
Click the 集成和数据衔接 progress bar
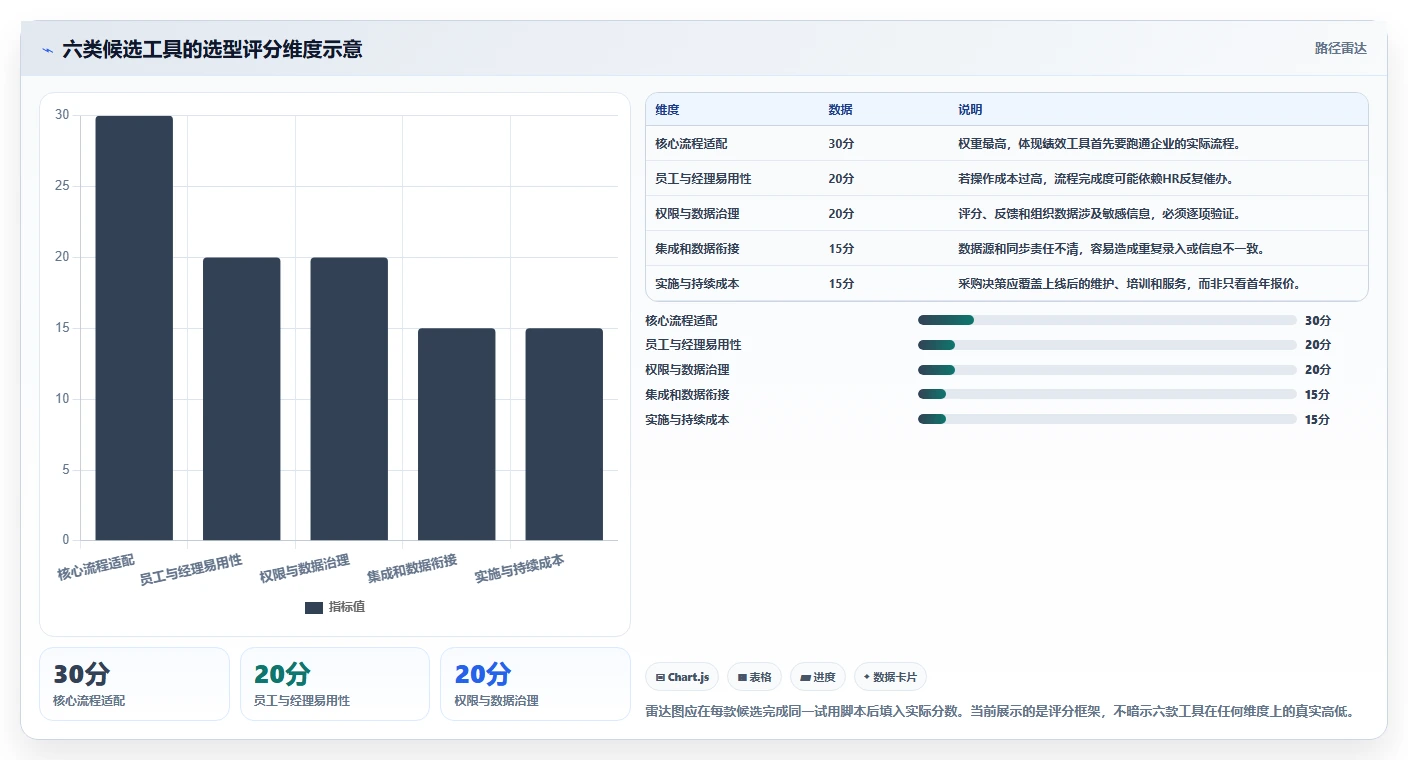1107,395
